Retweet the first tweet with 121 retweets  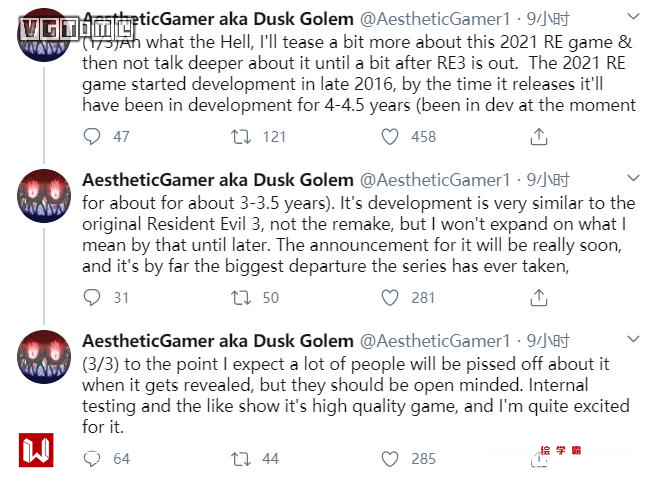[x=241, y=136]
